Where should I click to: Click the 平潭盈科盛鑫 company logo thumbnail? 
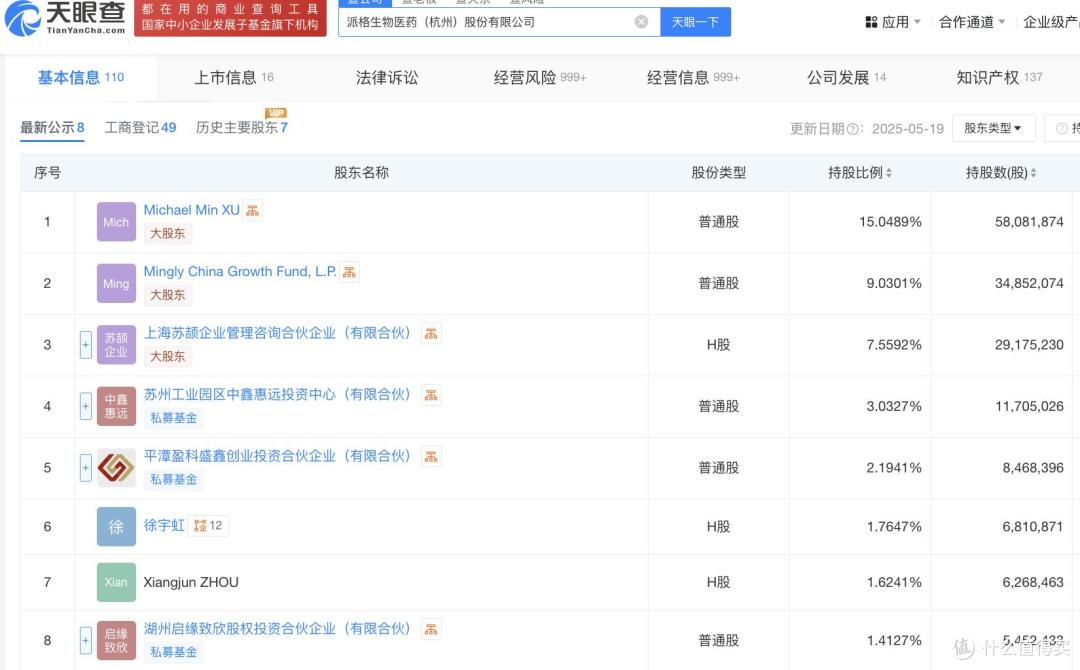(116, 468)
